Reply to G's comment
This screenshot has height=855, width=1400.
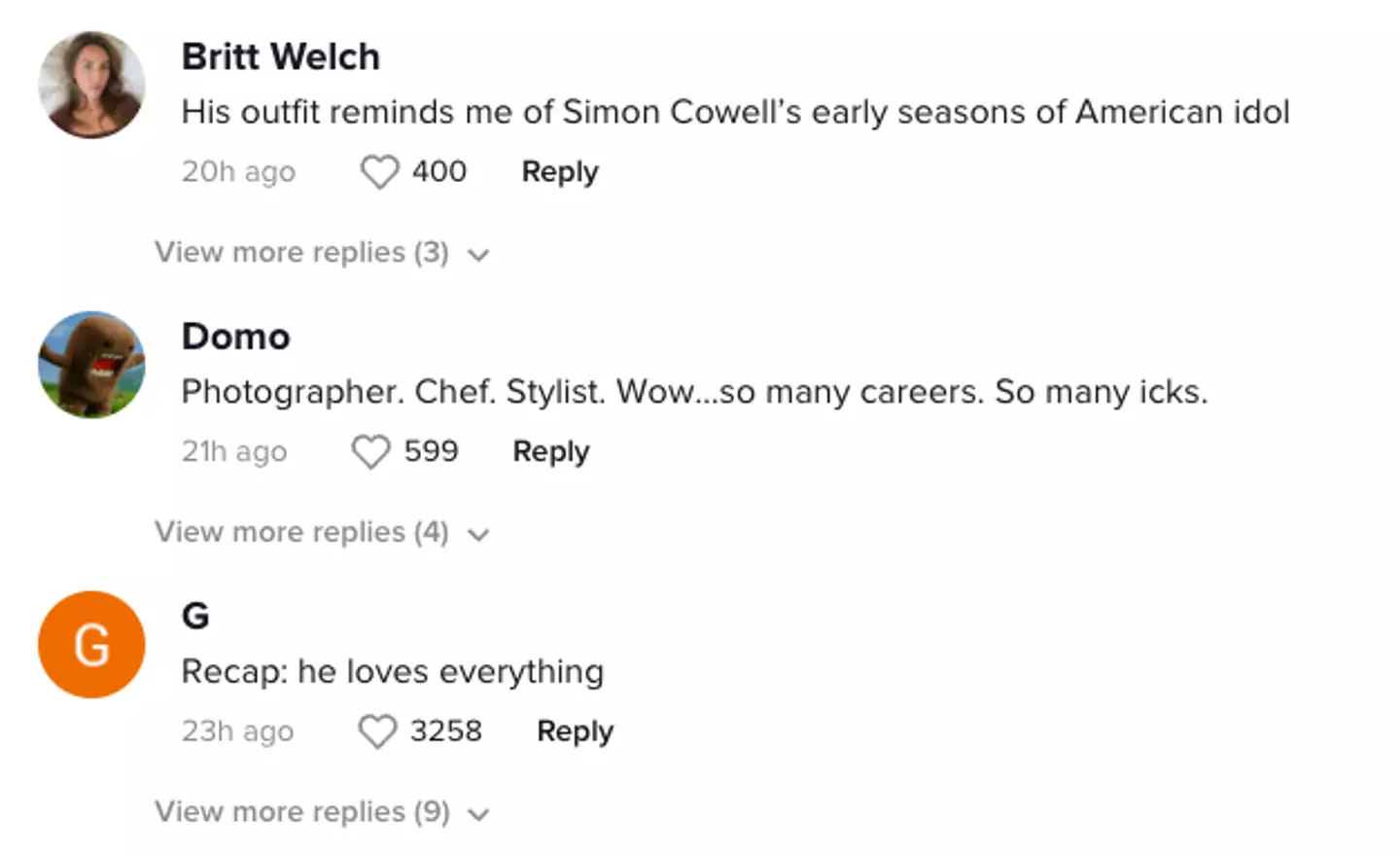(x=575, y=731)
